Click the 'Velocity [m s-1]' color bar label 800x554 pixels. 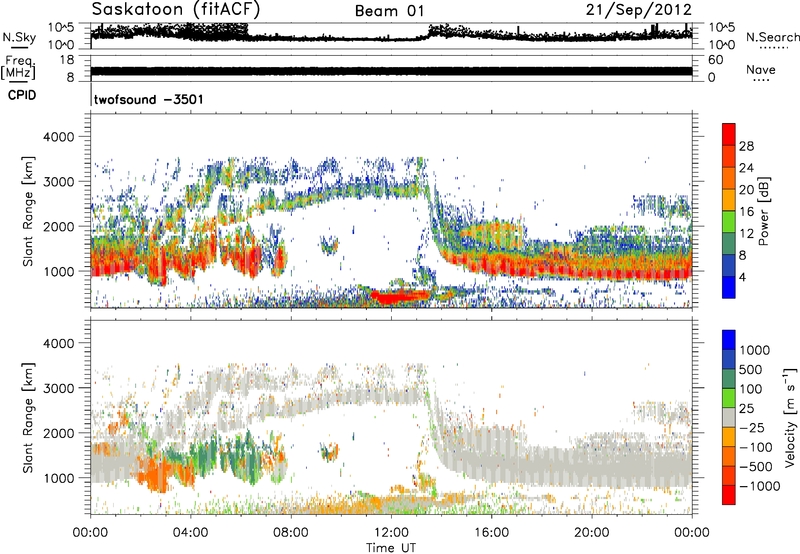[x=790, y=417]
